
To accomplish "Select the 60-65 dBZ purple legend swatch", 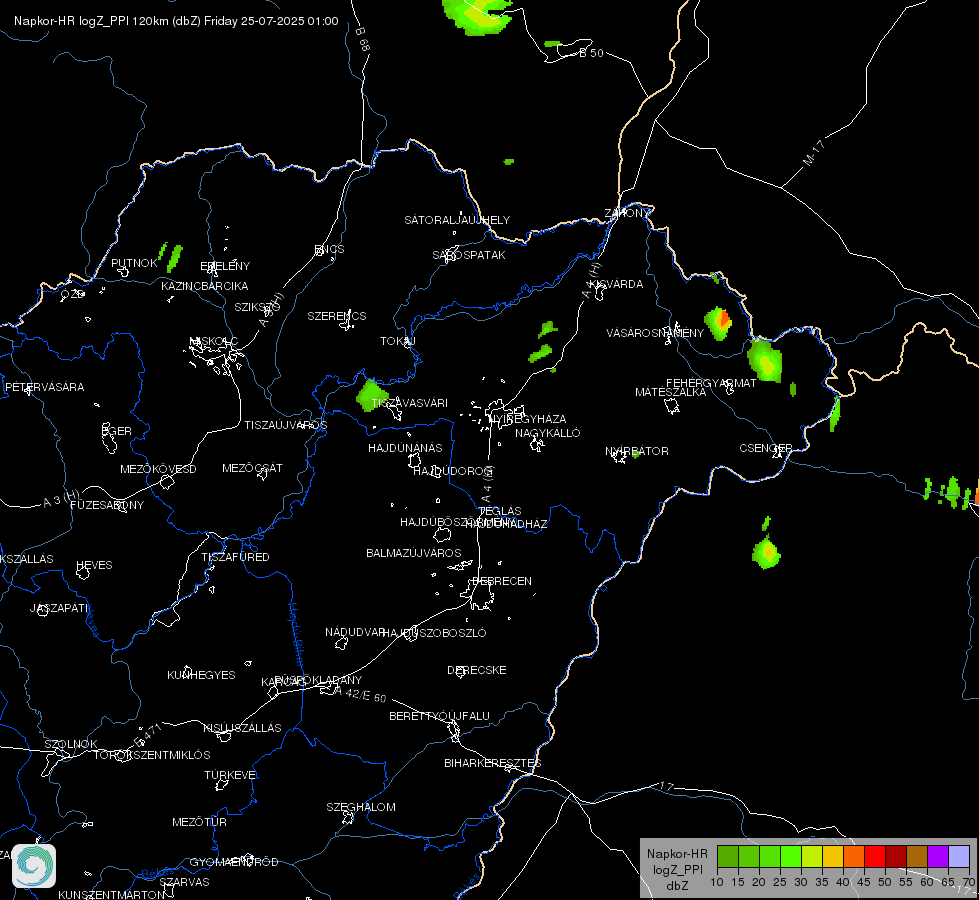I will (938, 856).
